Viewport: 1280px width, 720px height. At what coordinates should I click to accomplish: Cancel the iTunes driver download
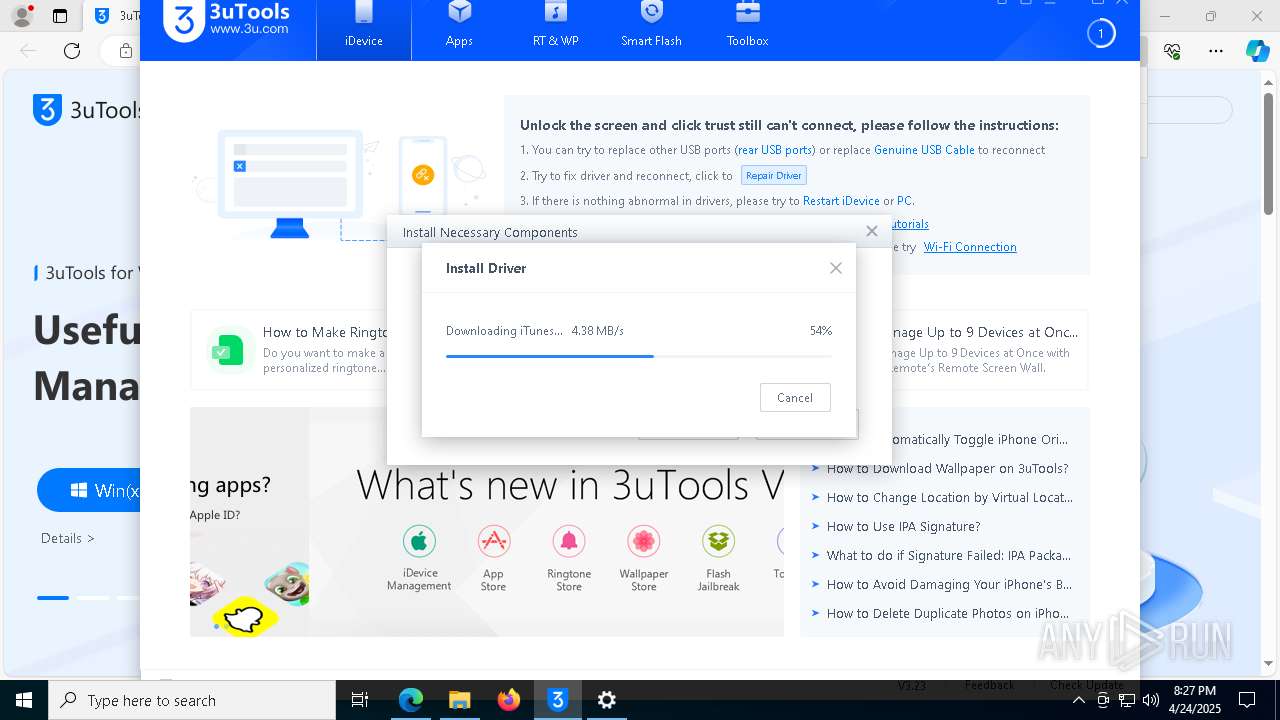795,397
